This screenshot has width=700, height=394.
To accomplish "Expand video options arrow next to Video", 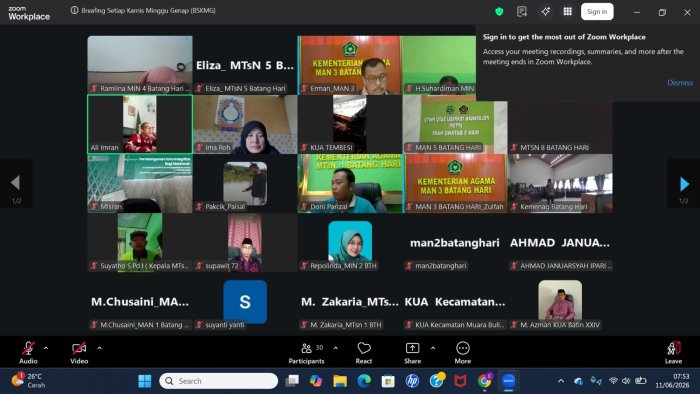I will 99,348.
